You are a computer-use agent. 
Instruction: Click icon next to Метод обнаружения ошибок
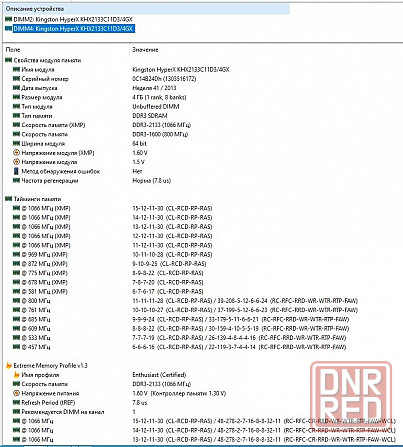pos(16,171)
